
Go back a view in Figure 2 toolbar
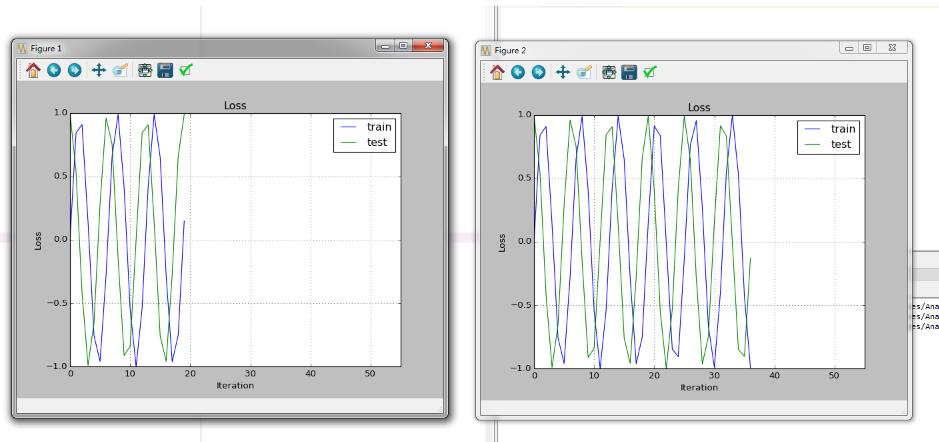click(x=518, y=72)
